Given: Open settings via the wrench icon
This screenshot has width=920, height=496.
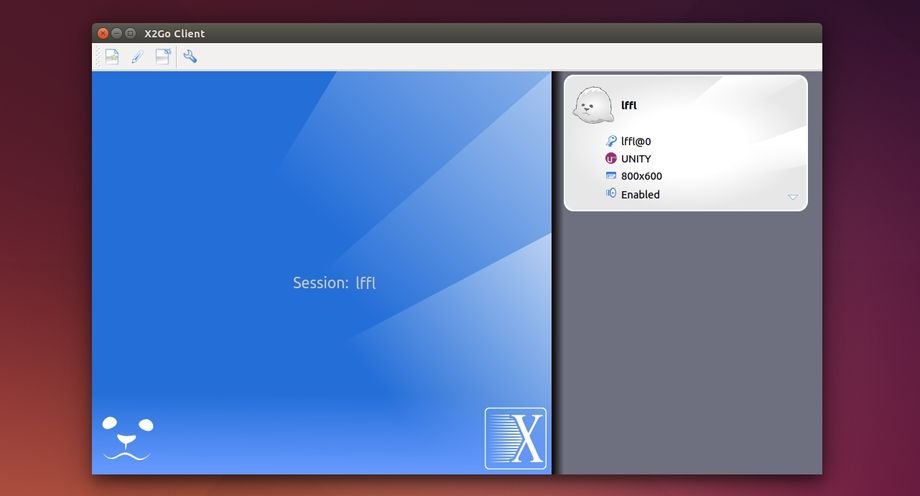Looking at the screenshot, I should click(190, 57).
